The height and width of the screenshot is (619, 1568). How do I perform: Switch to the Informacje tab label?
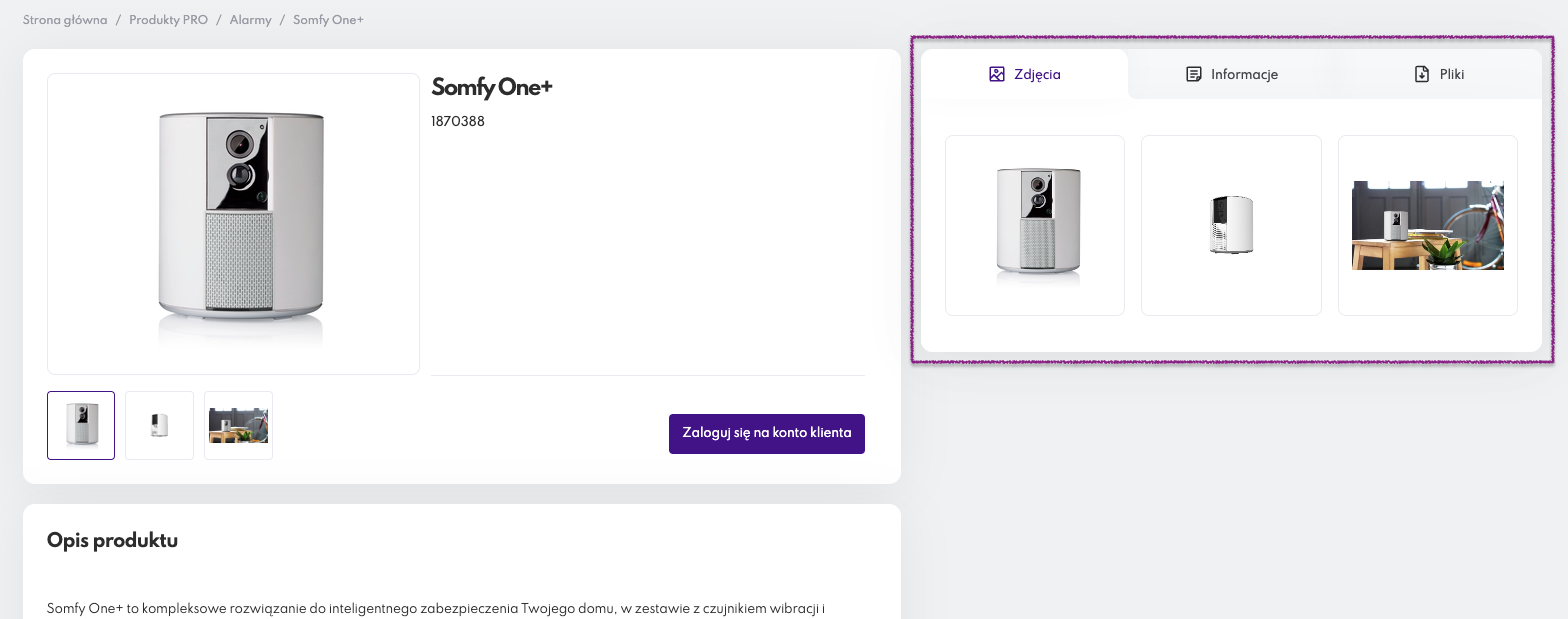pos(1244,74)
